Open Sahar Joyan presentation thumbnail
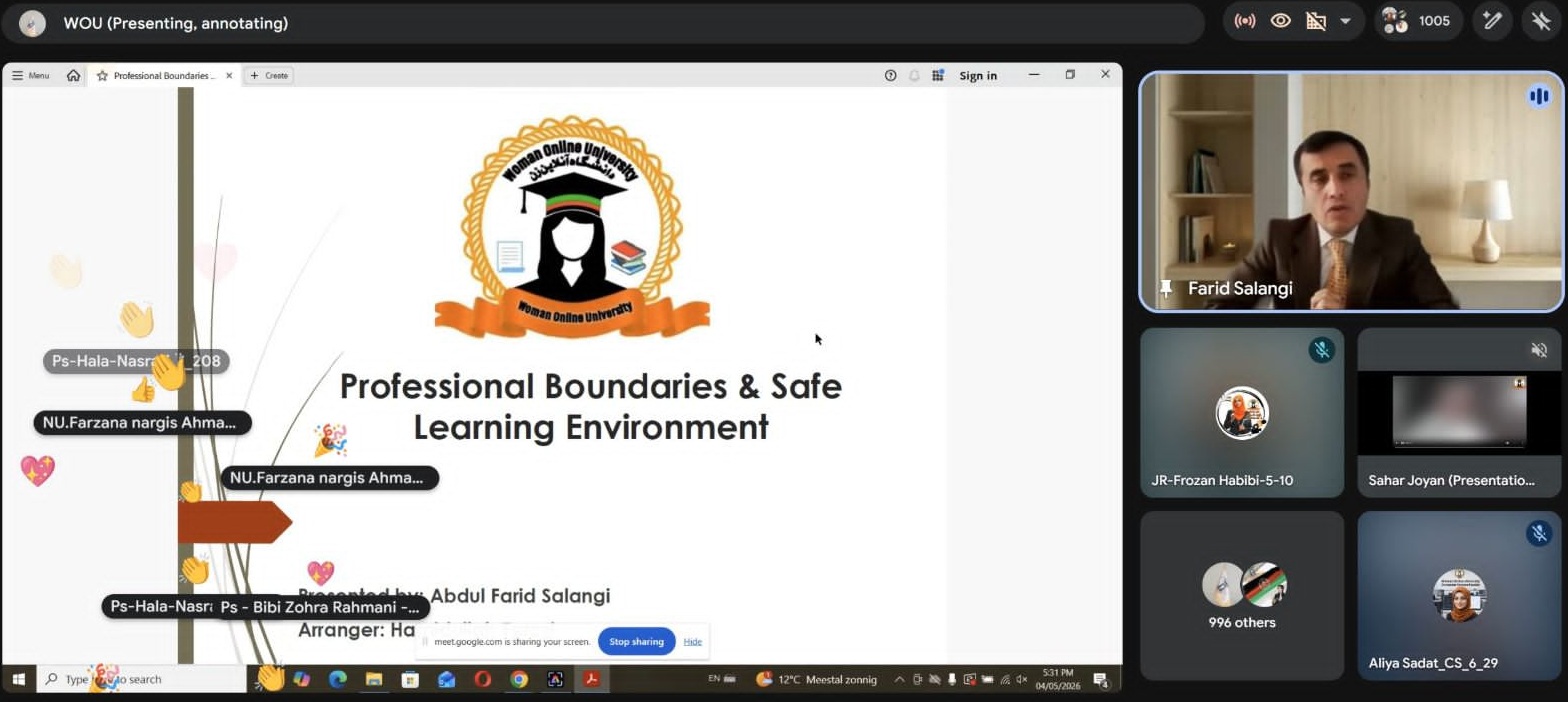This screenshot has height=702, width=1568. pos(1459,411)
